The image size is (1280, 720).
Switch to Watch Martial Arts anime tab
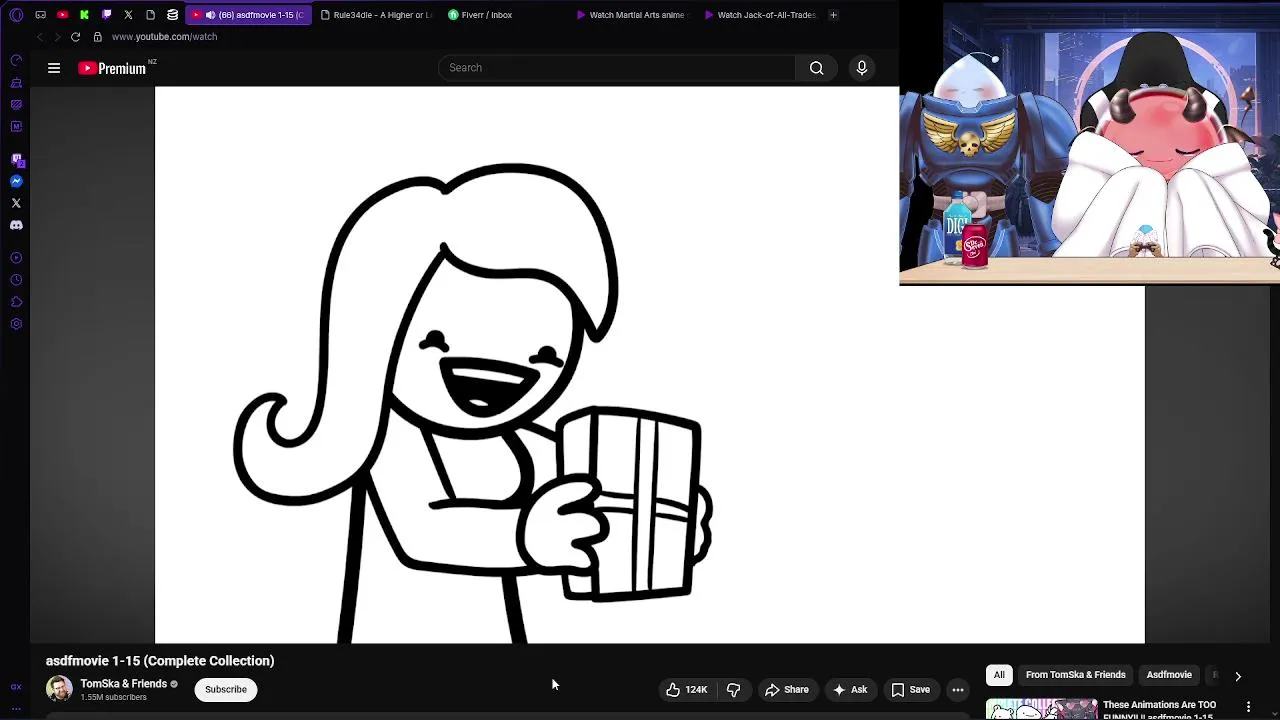(x=632, y=15)
